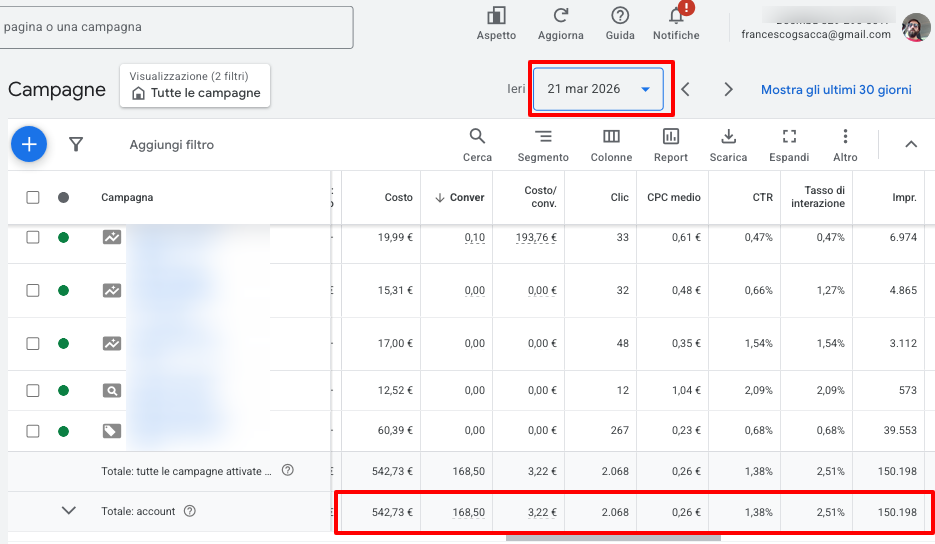Viewport: 935px width, 544px height.
Task: Click the Cerca magnifier icon
Action: [x=477, y=137]
